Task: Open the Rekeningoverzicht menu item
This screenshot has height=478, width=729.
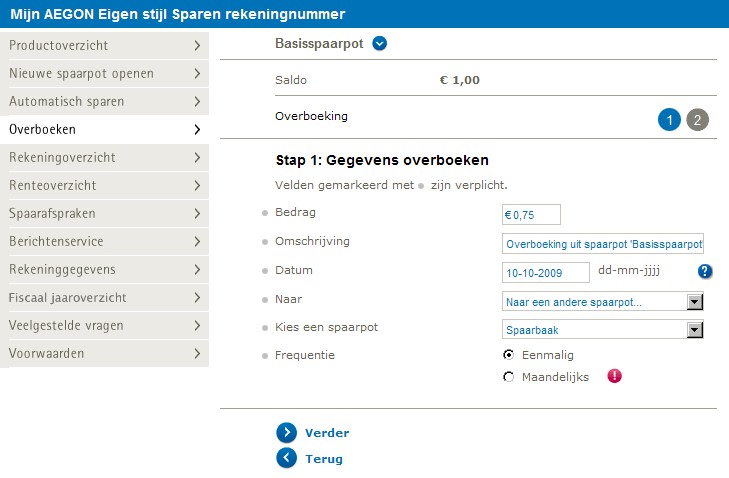Action: [105, 158]
